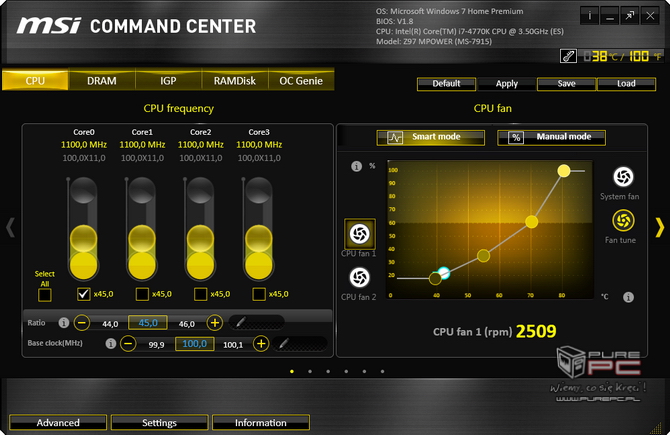Screen dimensions: 670x435
Task: Open the OC Genie tab
Action: 301,80
